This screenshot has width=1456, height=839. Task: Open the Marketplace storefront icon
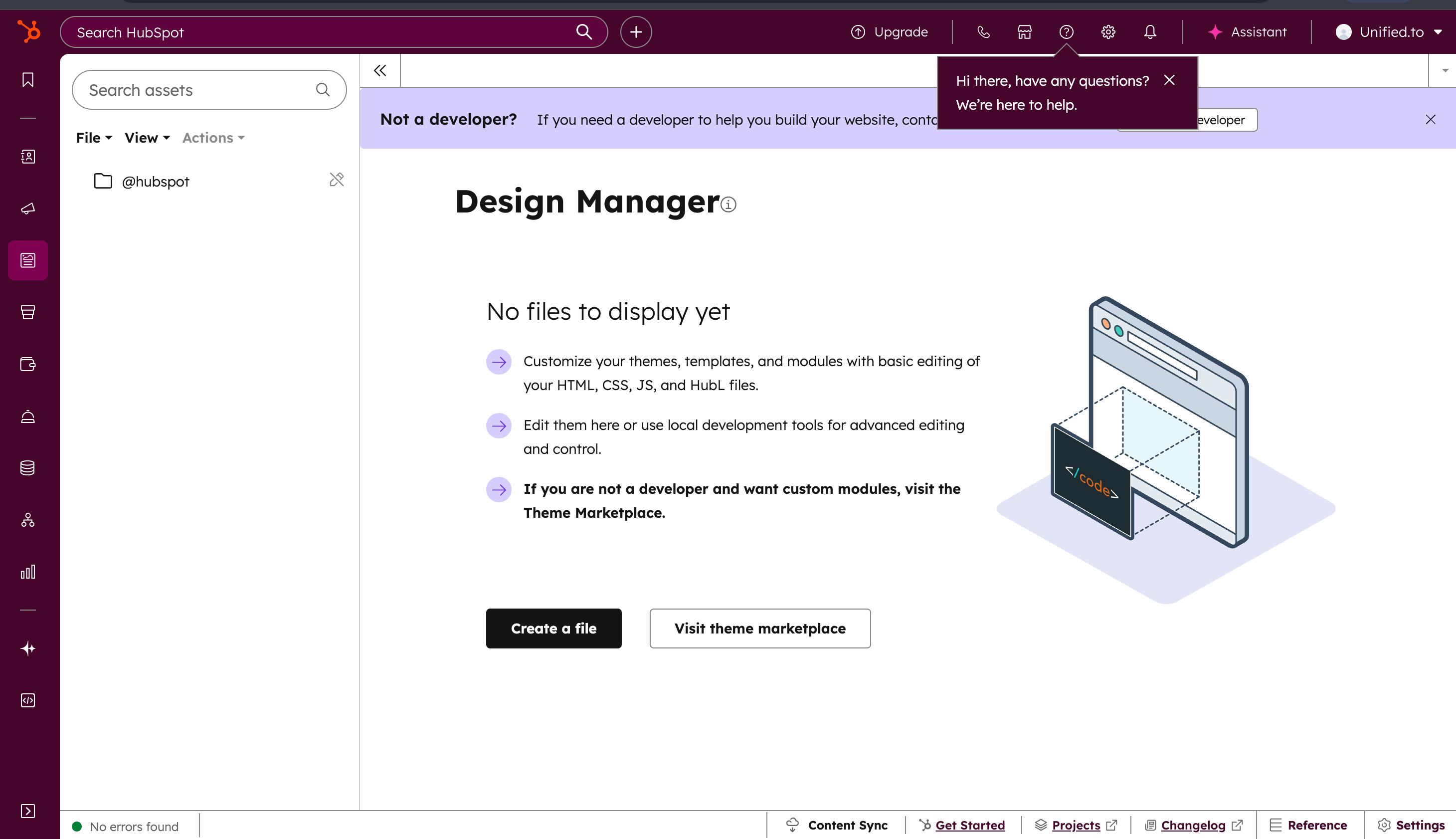pyautogui.click(x=1024, y=32)
